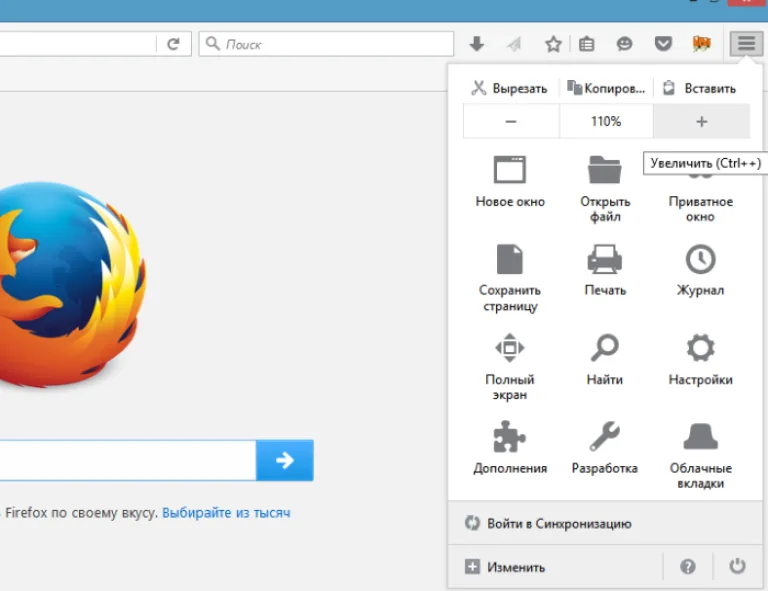Click the paper plane share icon
This screenshot has height=591, width=768.
514,45
